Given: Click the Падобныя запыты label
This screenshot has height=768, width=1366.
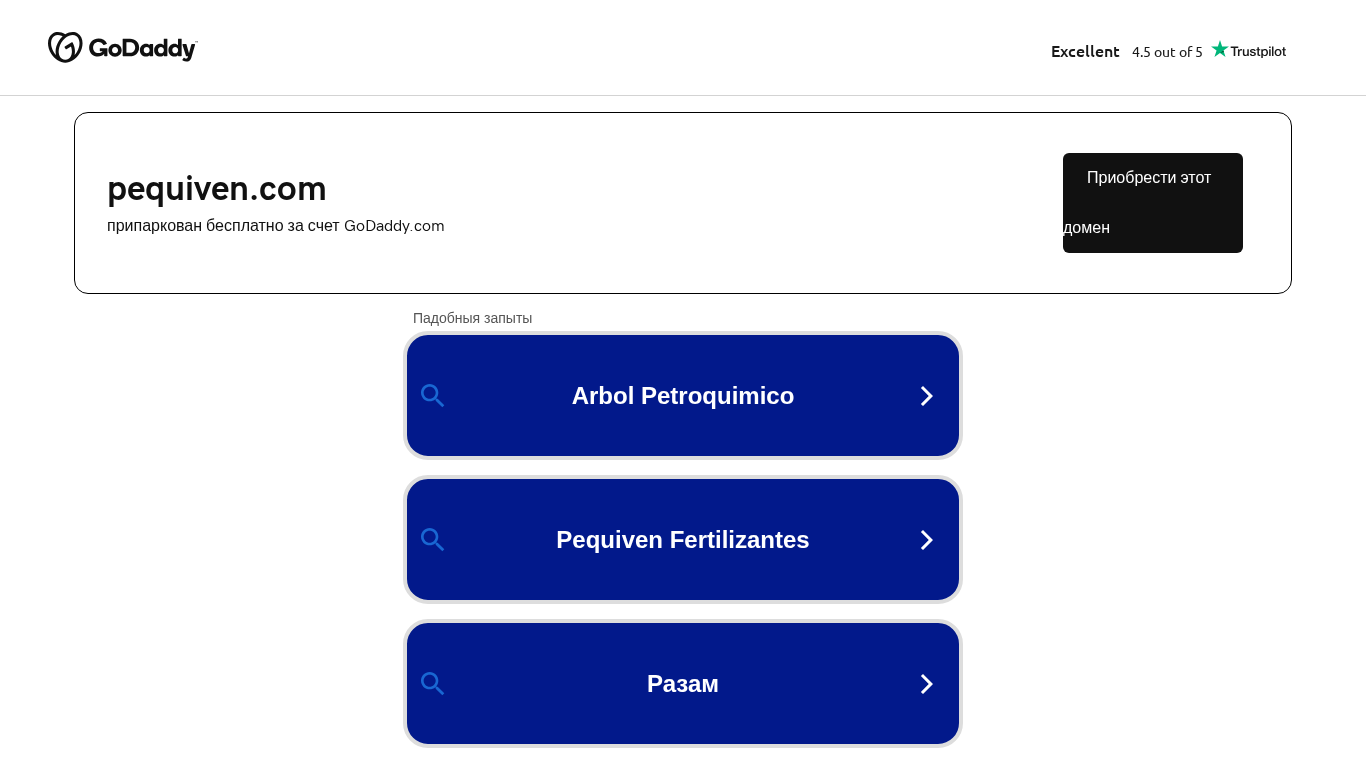Looking at the screenshot, I should [472, 318].
